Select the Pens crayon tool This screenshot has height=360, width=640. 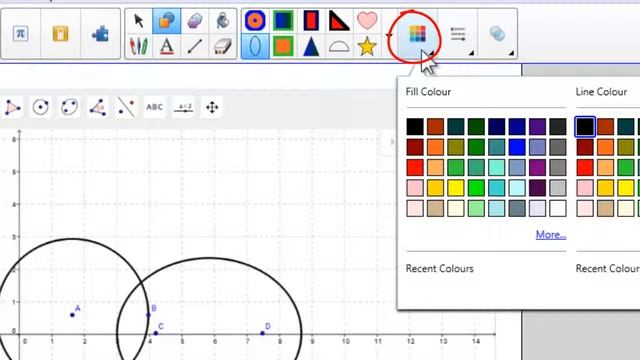[139, 46]
